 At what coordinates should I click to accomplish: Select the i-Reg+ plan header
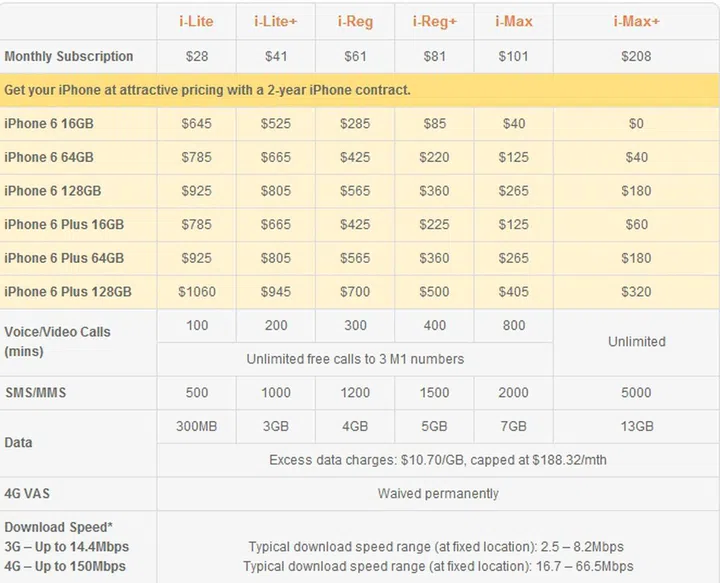434,21
